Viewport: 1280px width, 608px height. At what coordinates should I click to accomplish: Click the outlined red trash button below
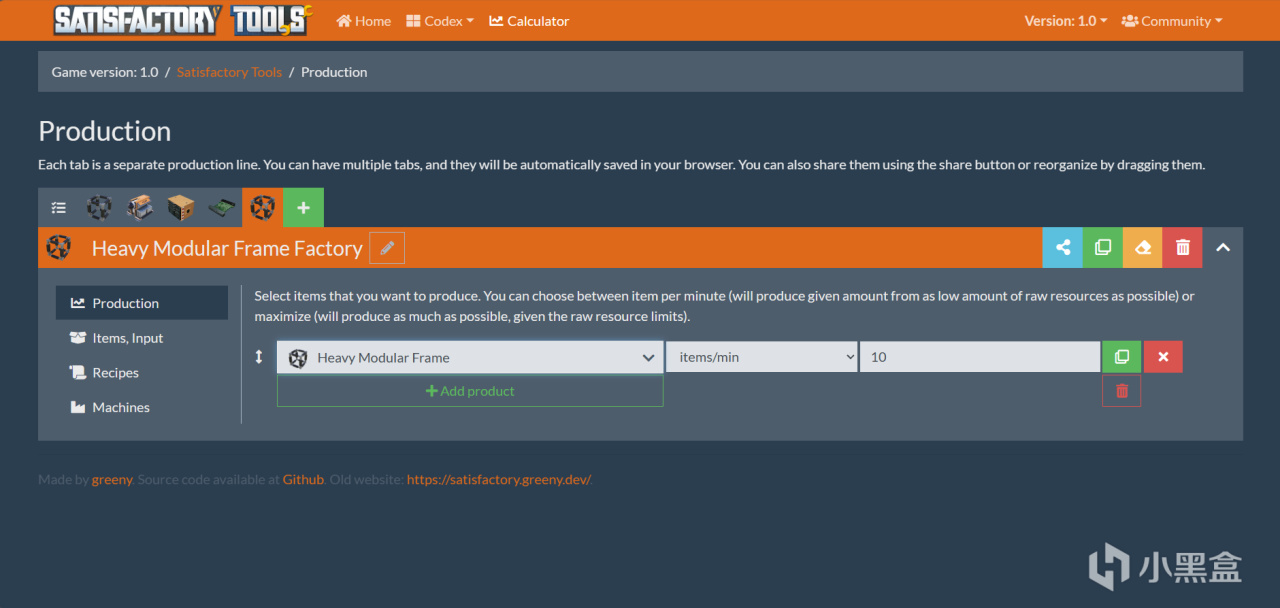[x=1122, y=391]
